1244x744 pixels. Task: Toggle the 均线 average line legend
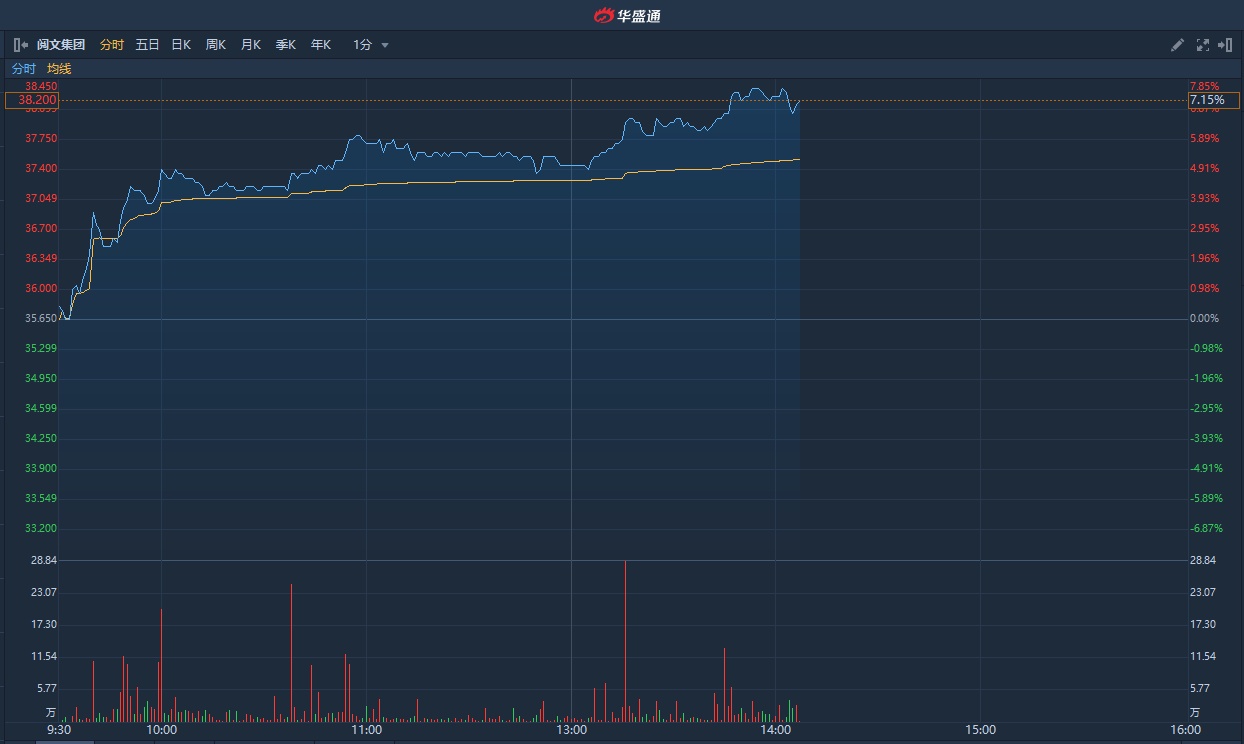coord(59,69)
